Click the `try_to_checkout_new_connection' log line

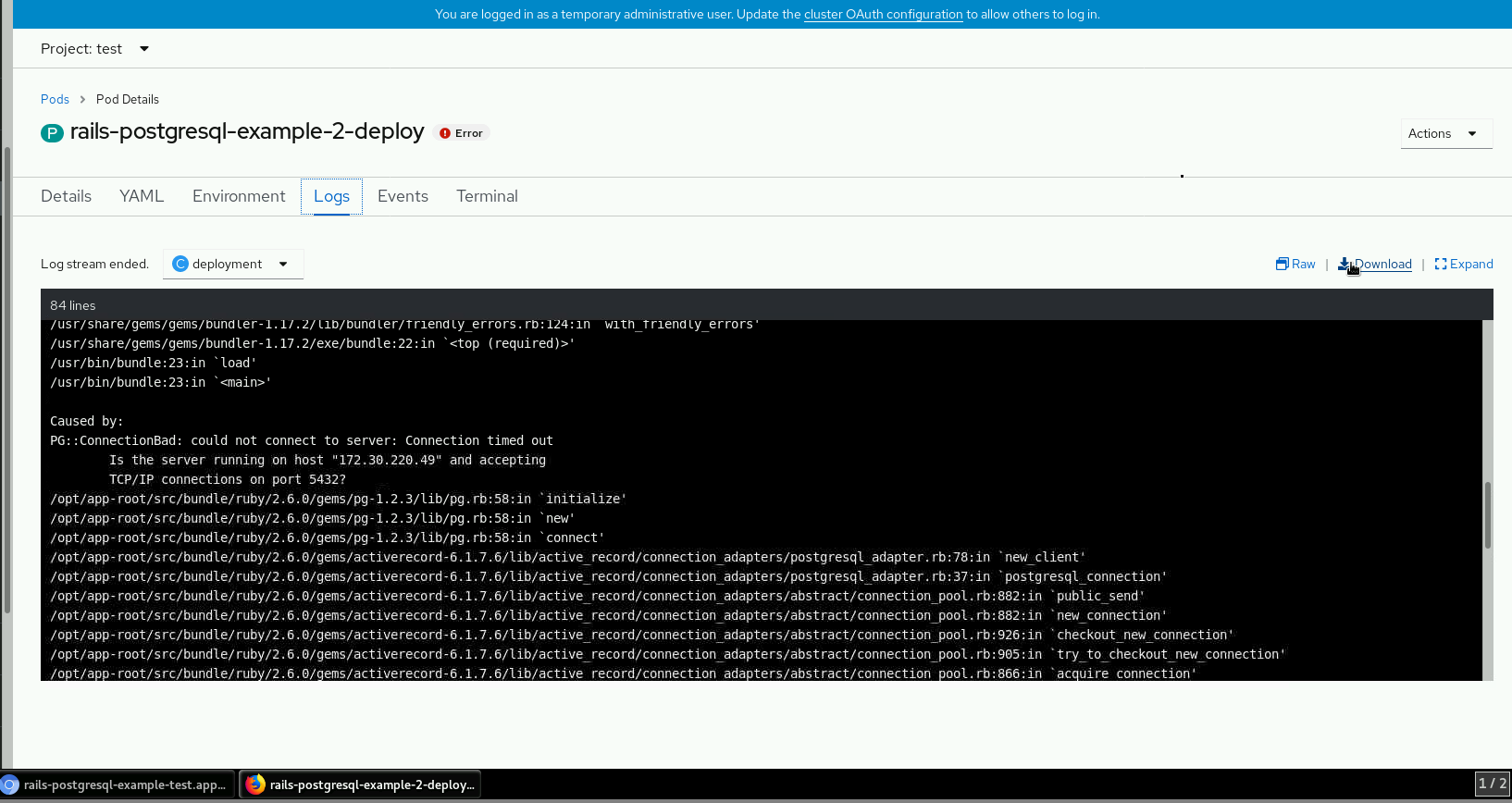668,654
